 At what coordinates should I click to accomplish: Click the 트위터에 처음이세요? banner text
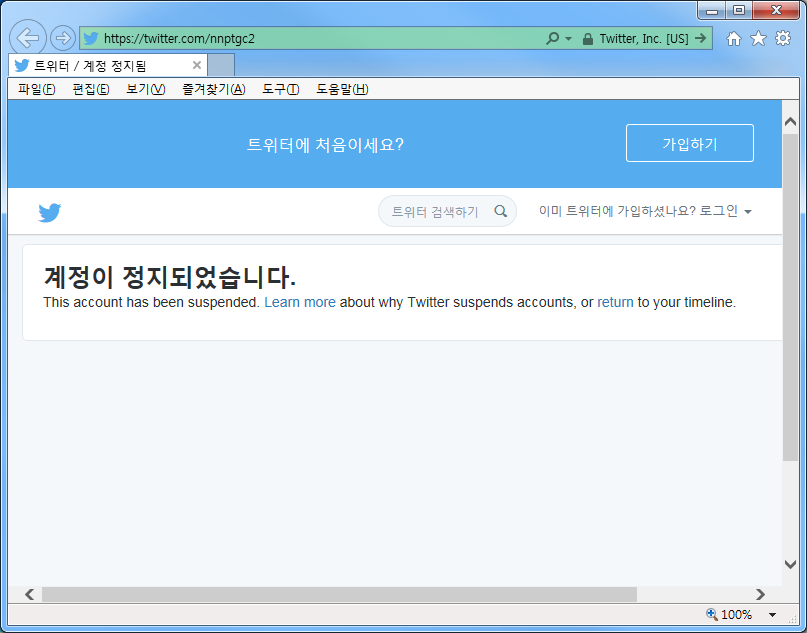[x=325, y=145]
